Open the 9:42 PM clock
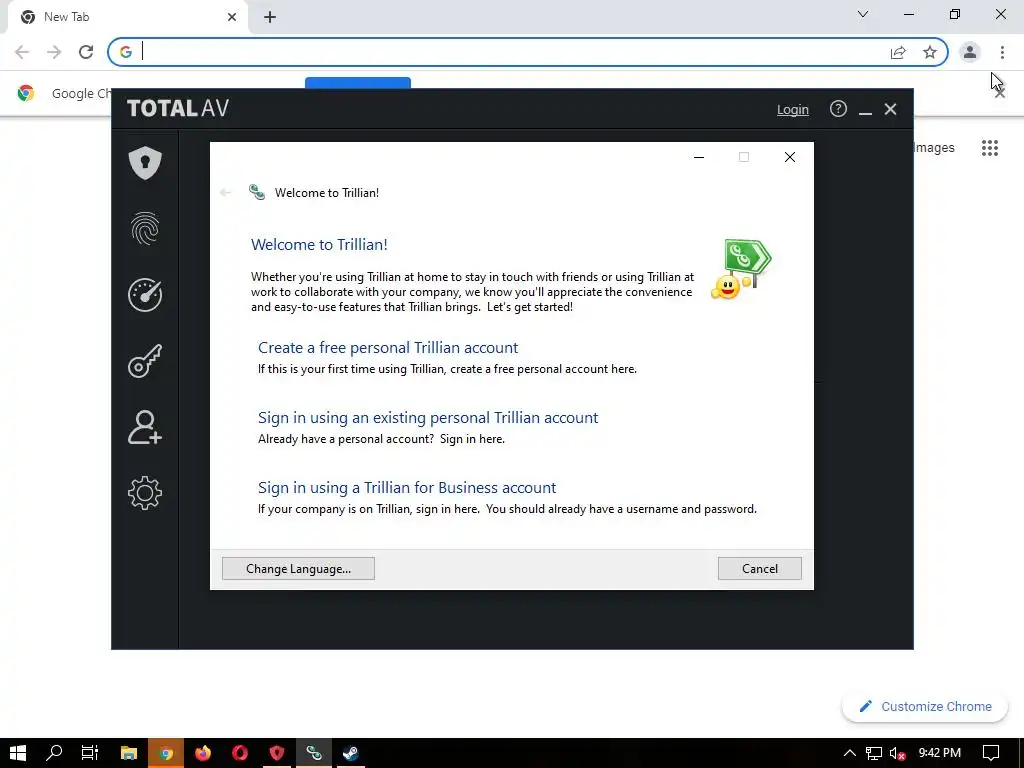This screenshot has height=768, width=1024. 939,753
